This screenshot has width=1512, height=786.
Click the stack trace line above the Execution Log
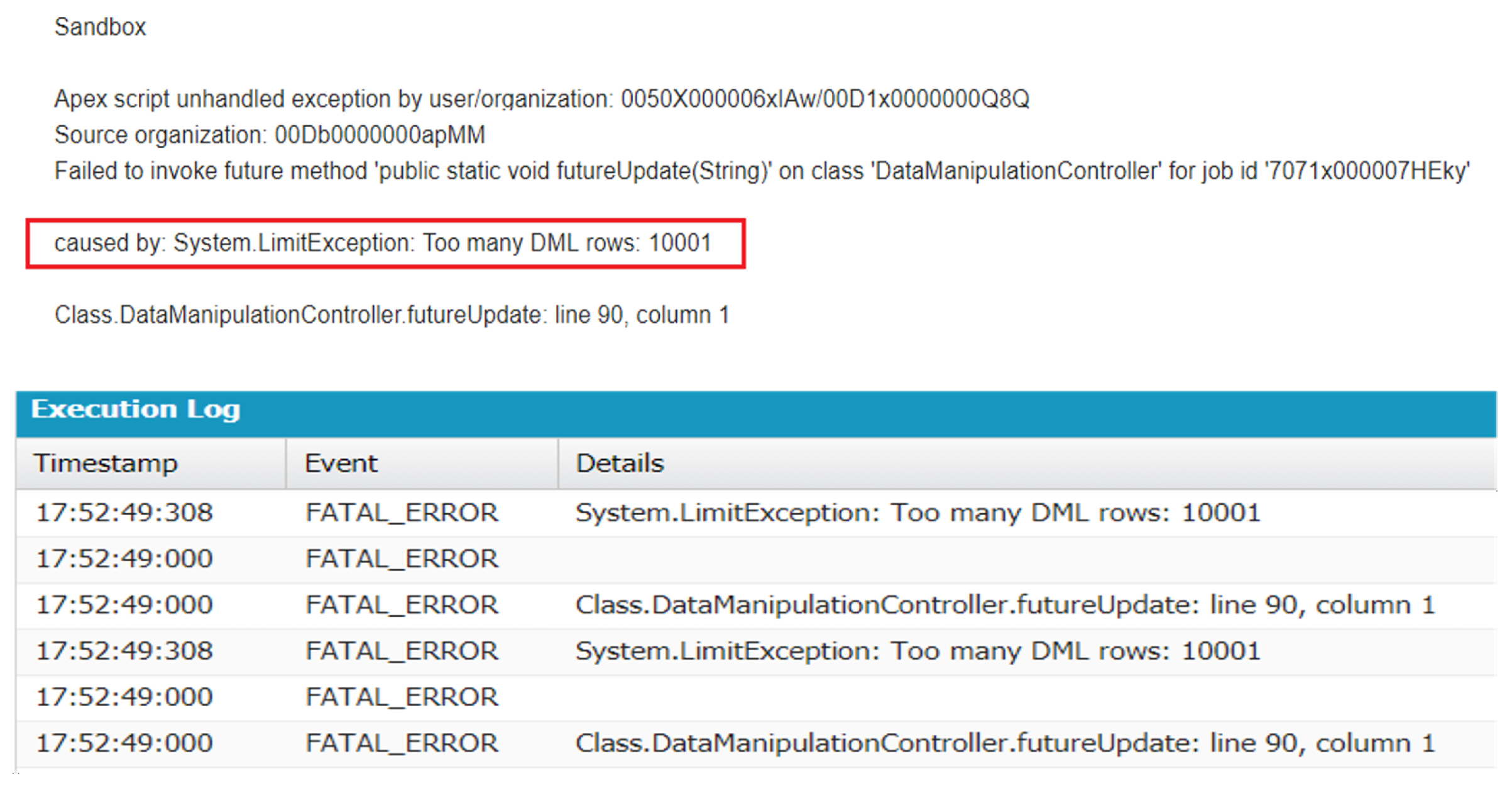(x=392, y=315)
